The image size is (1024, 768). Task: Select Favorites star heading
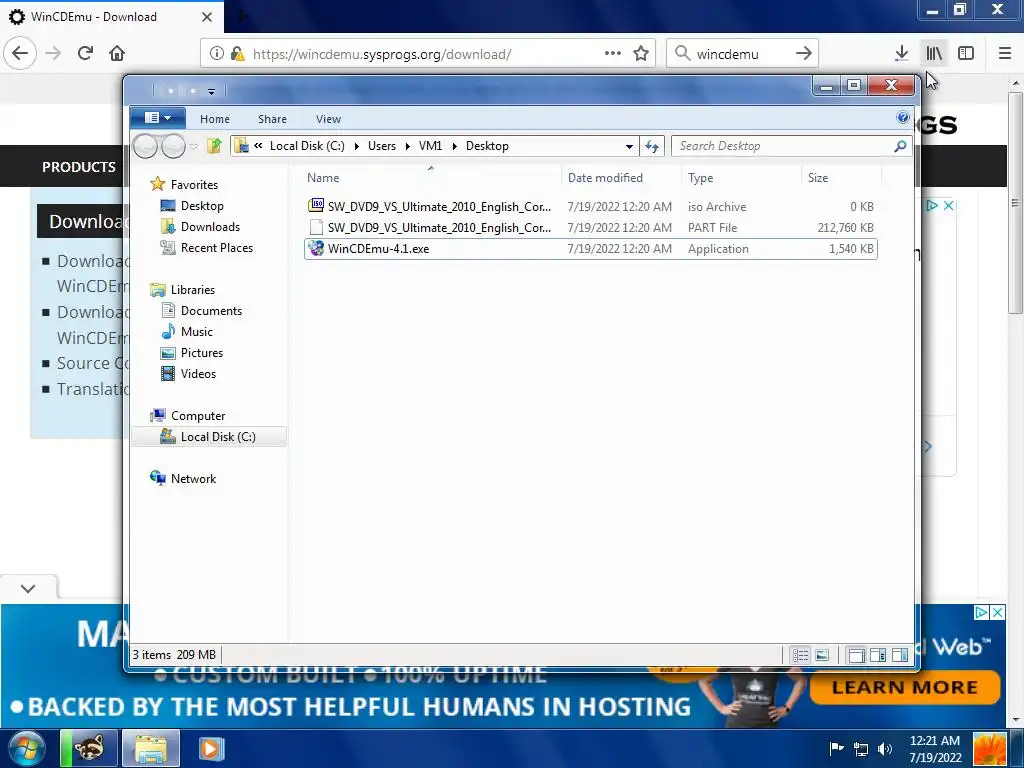coord(194,185)
